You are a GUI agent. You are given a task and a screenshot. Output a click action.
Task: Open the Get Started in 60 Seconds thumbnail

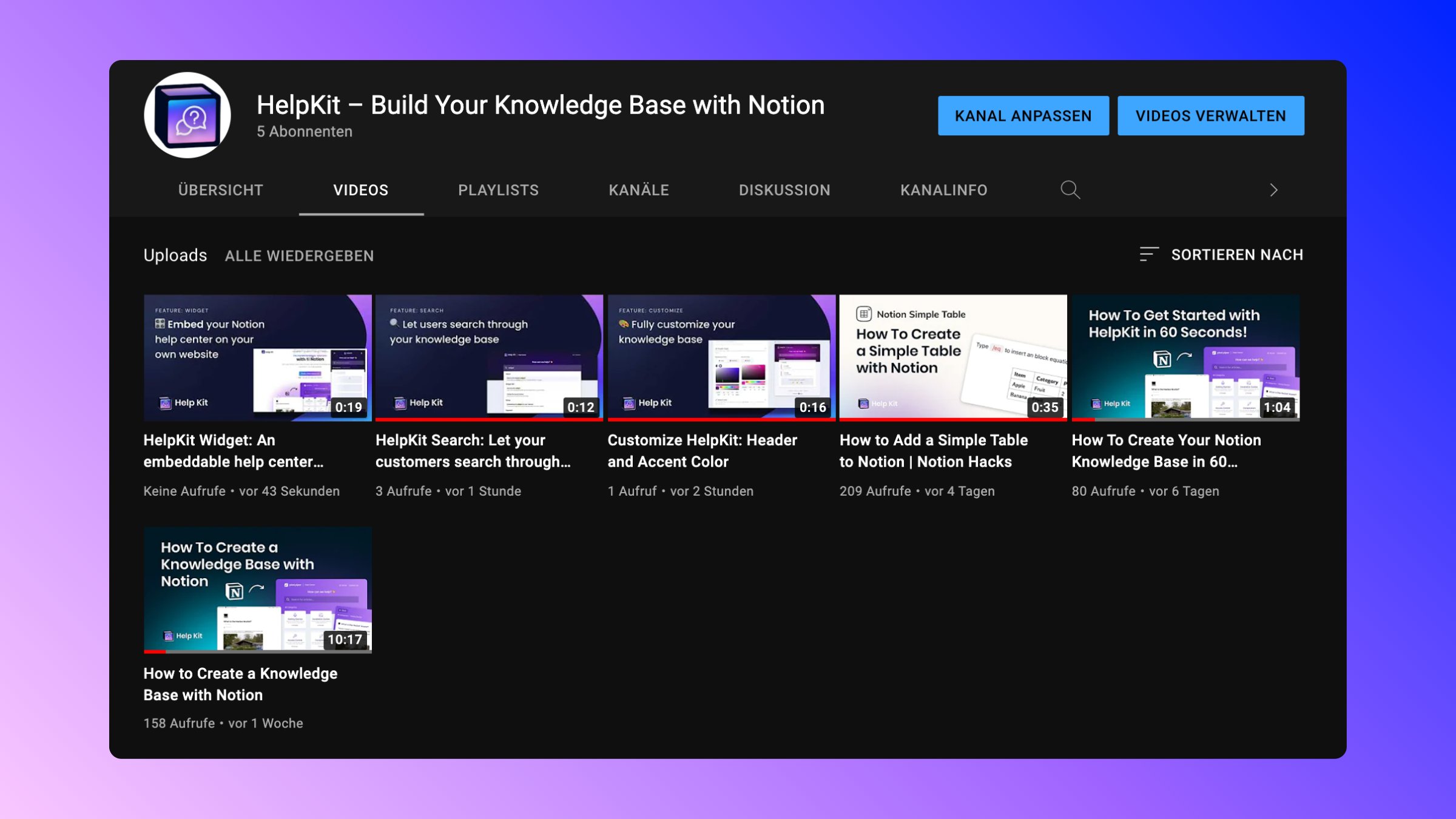click(1185, 358)
